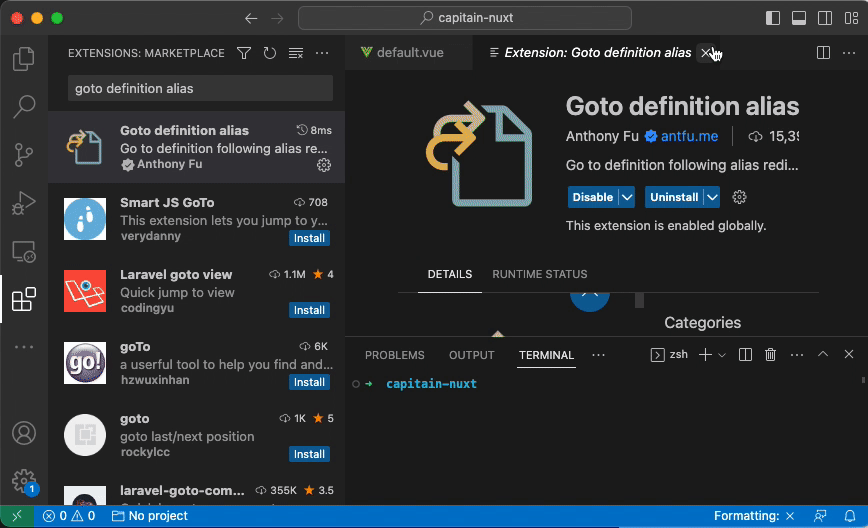Show hidden panel tabs ellipsis
This screenshot has height=528, width=868.
(598, 355)
